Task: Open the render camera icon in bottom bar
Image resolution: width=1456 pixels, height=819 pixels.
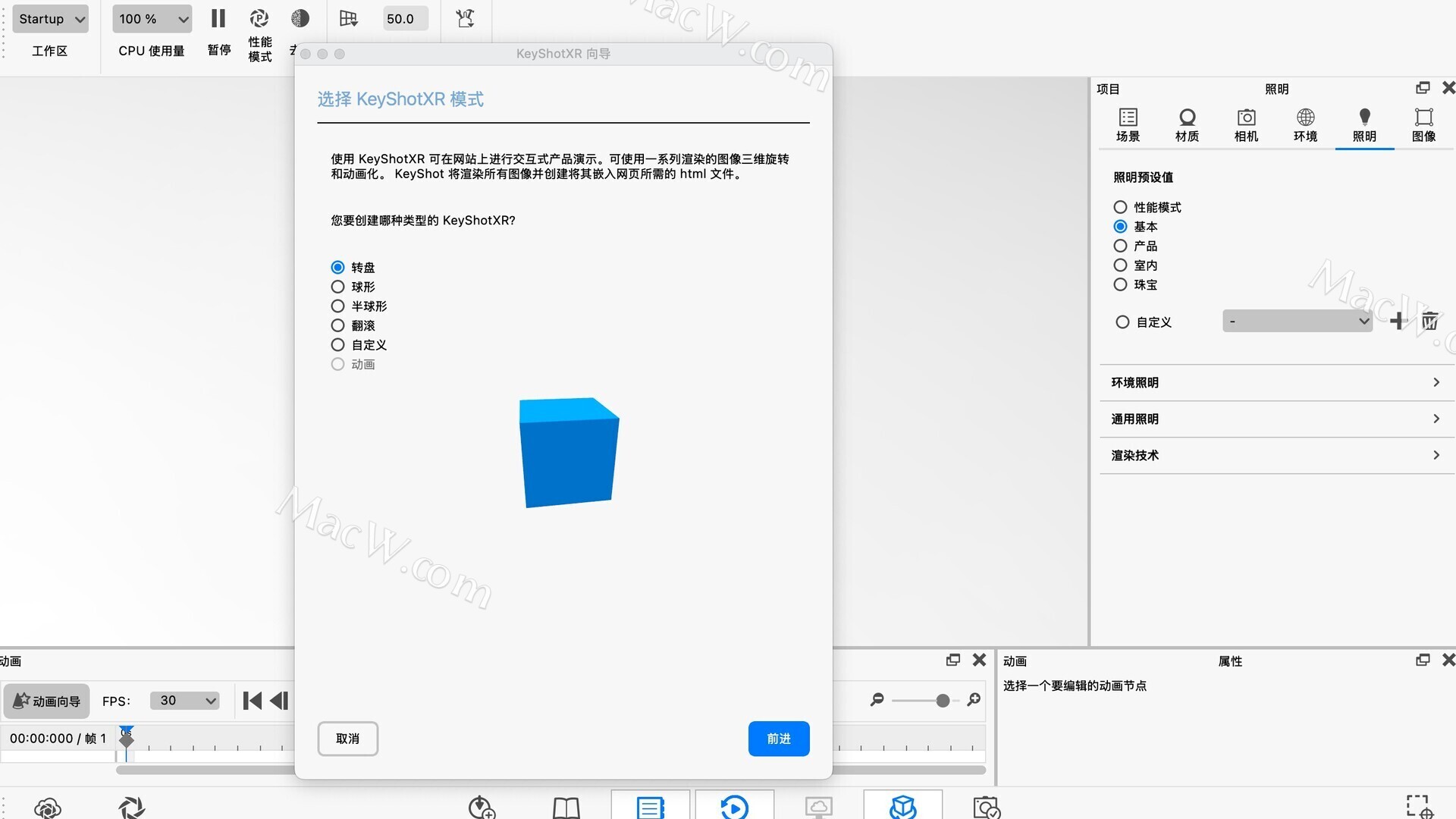Action: tap(987, 808)
